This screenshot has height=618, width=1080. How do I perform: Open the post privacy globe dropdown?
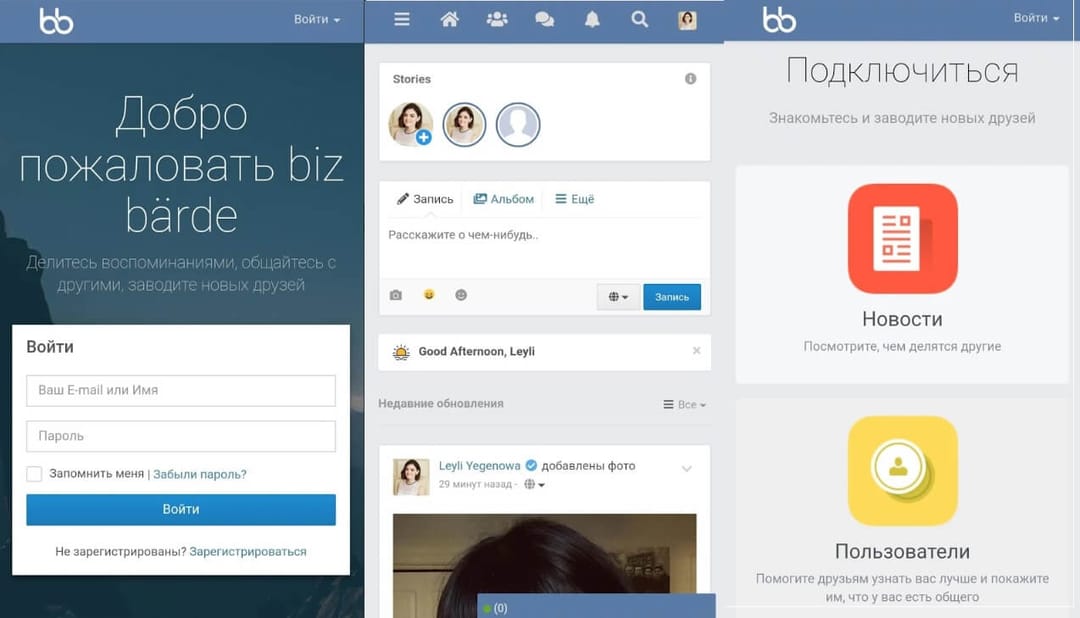[618, 296]
